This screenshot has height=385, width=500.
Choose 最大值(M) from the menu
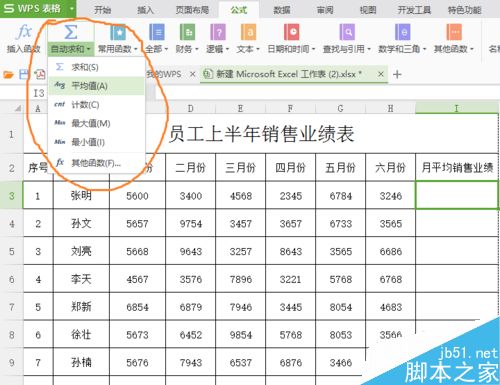(x=97, y=123)
